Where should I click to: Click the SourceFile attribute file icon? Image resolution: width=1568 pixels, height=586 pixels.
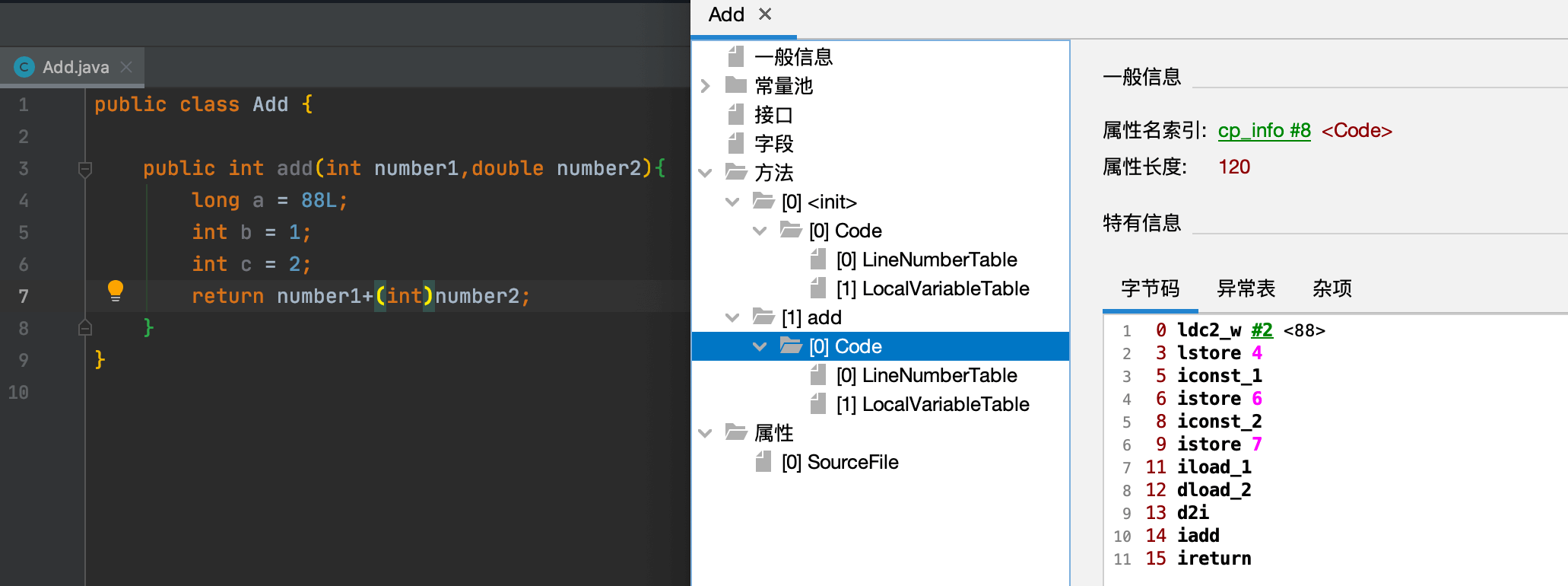click(763, 462)
